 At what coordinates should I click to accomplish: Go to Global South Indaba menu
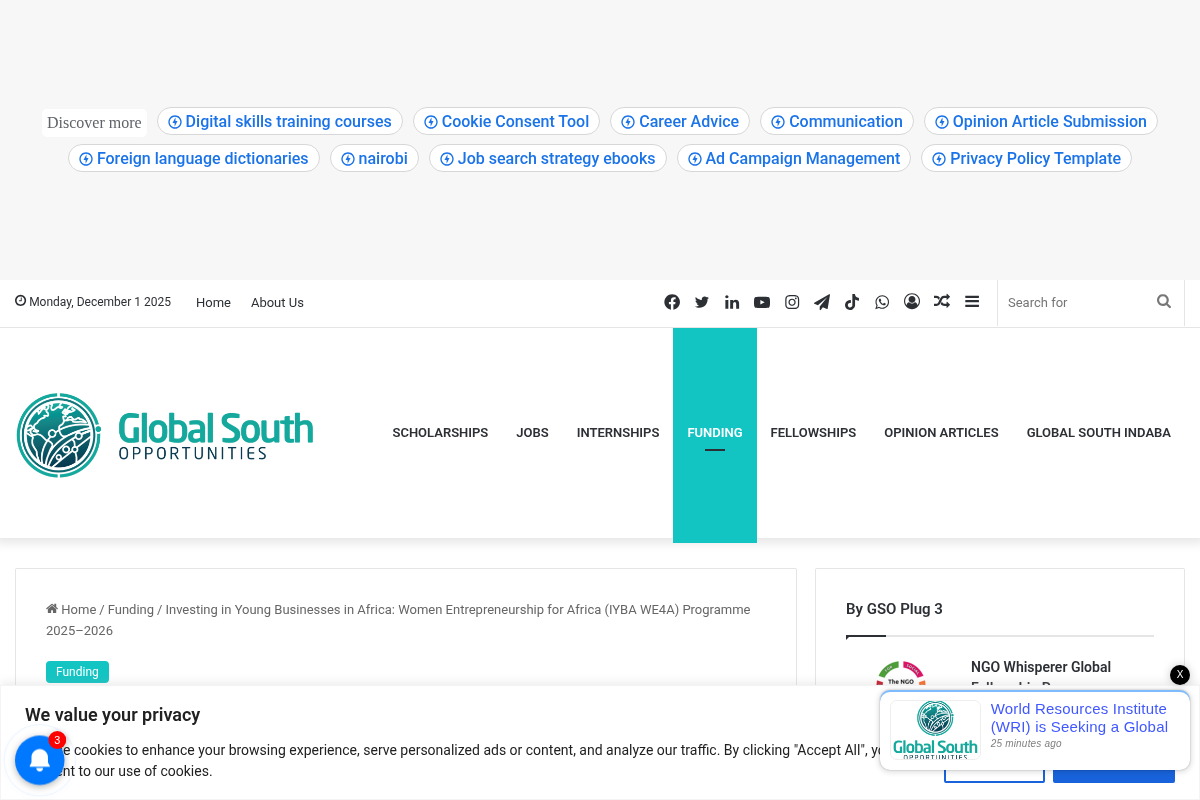[1098, 433]
